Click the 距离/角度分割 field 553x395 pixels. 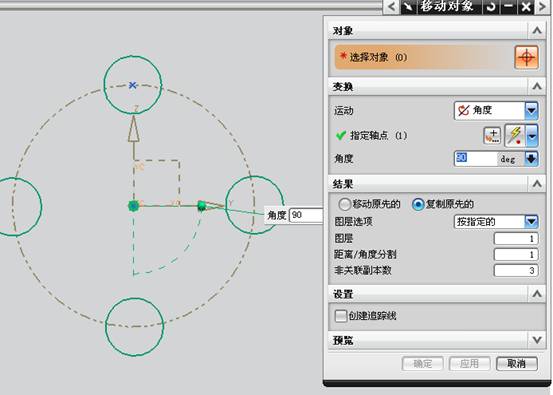click(516, 254)
